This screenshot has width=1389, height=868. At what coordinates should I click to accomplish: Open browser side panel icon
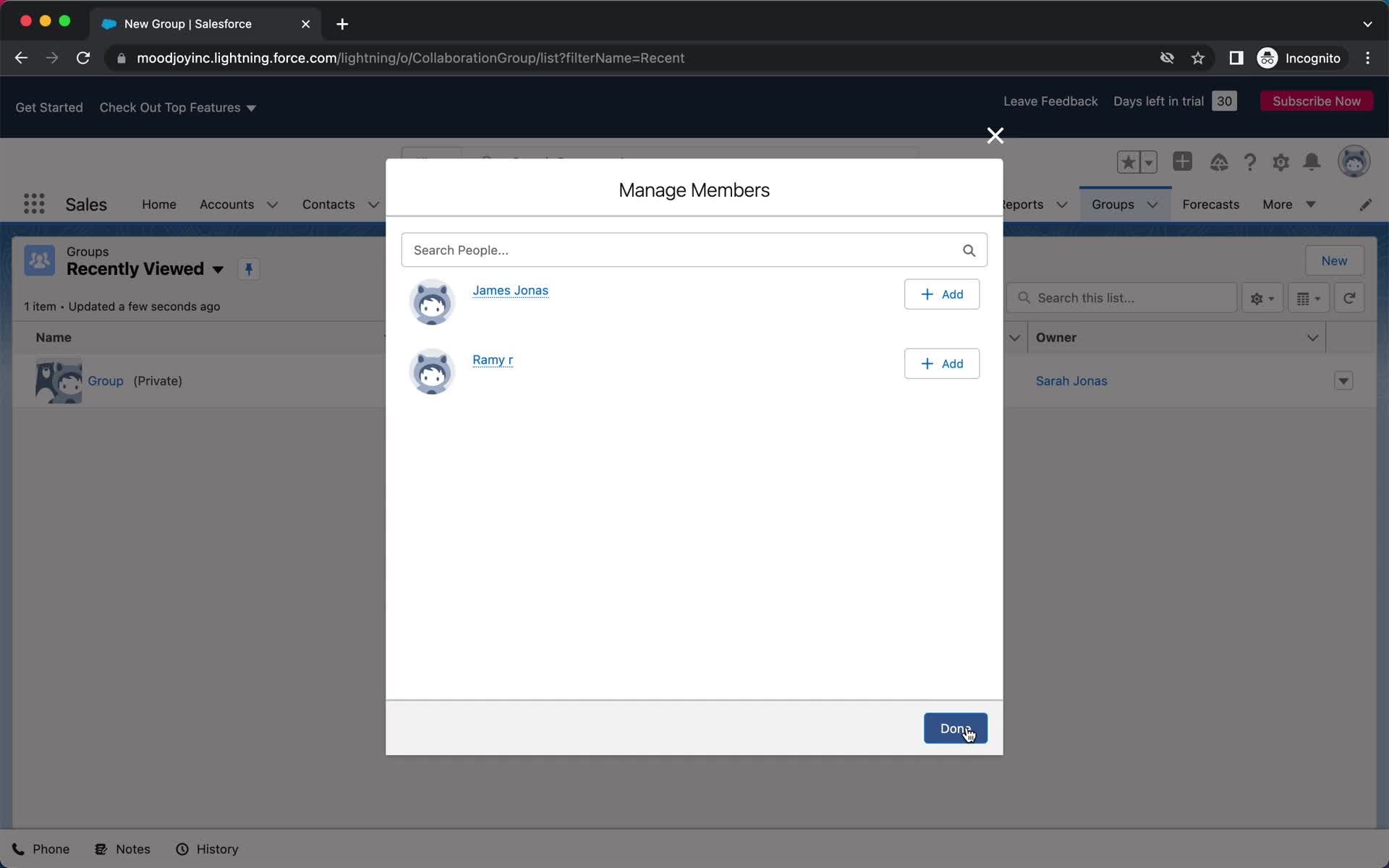pos(1236,58)
